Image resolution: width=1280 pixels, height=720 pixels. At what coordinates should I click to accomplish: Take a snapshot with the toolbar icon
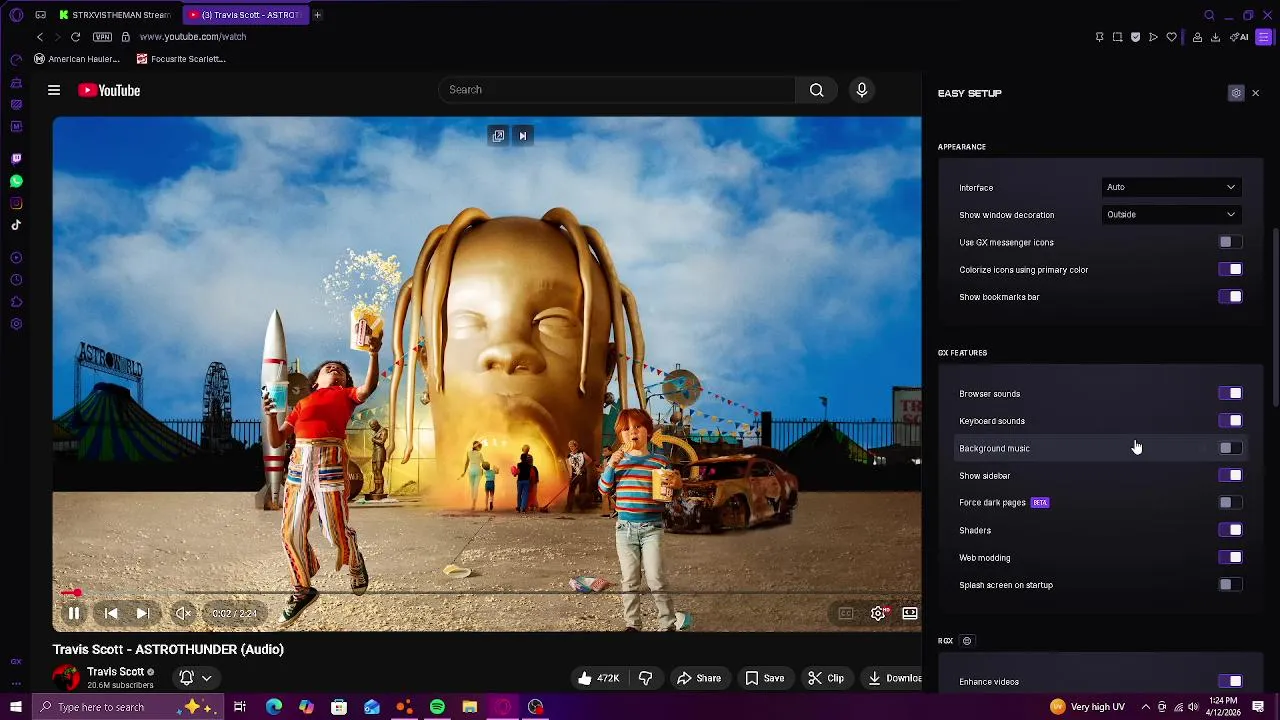coord(1117,37)
